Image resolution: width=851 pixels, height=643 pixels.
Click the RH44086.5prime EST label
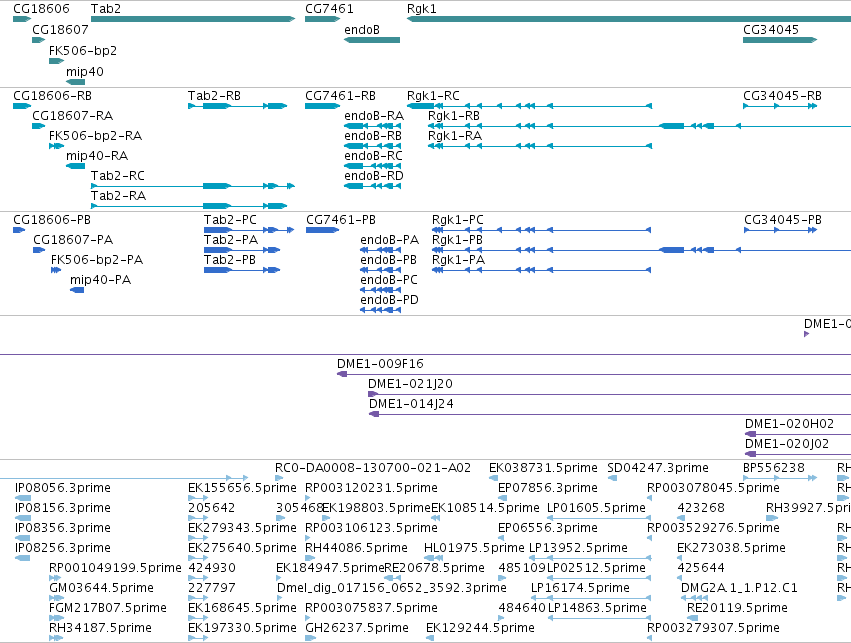tap(356, 548)
